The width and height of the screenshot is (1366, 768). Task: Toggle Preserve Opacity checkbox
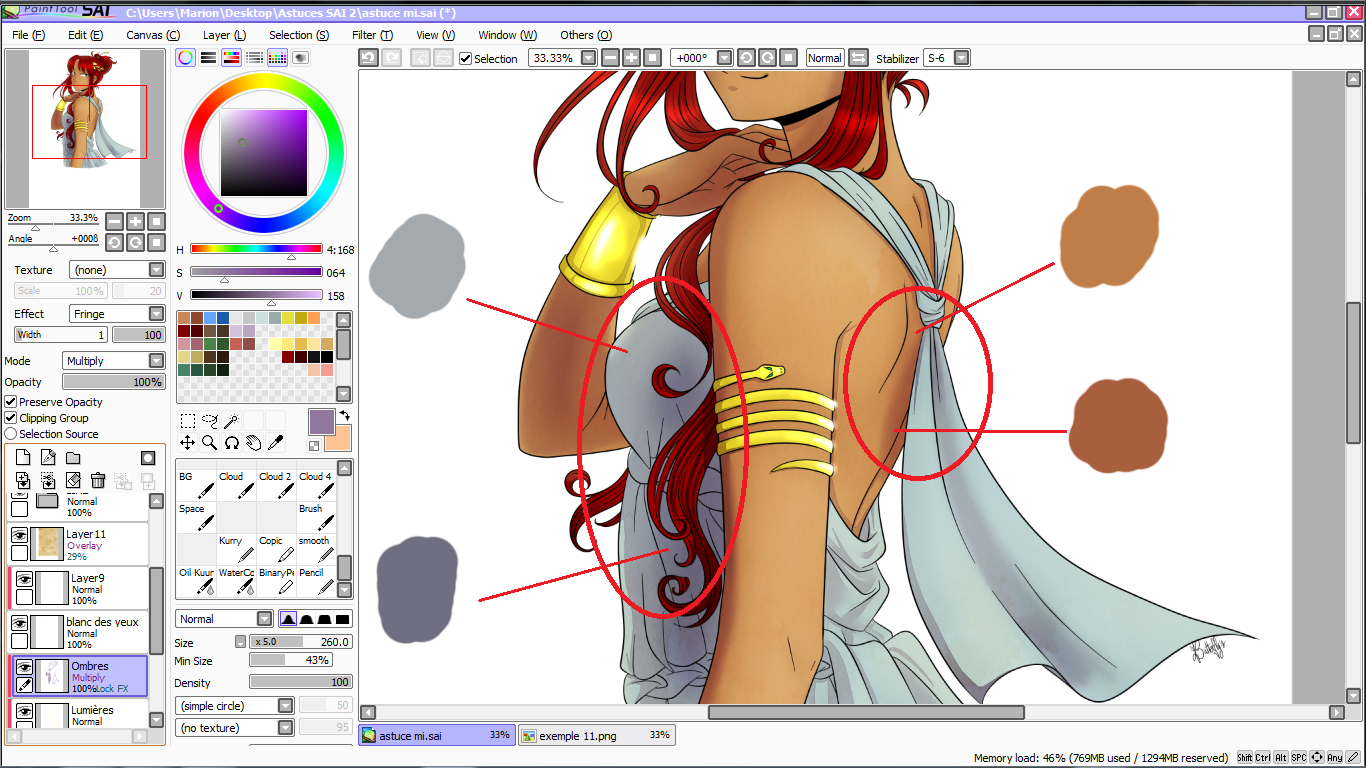point(11,402)
